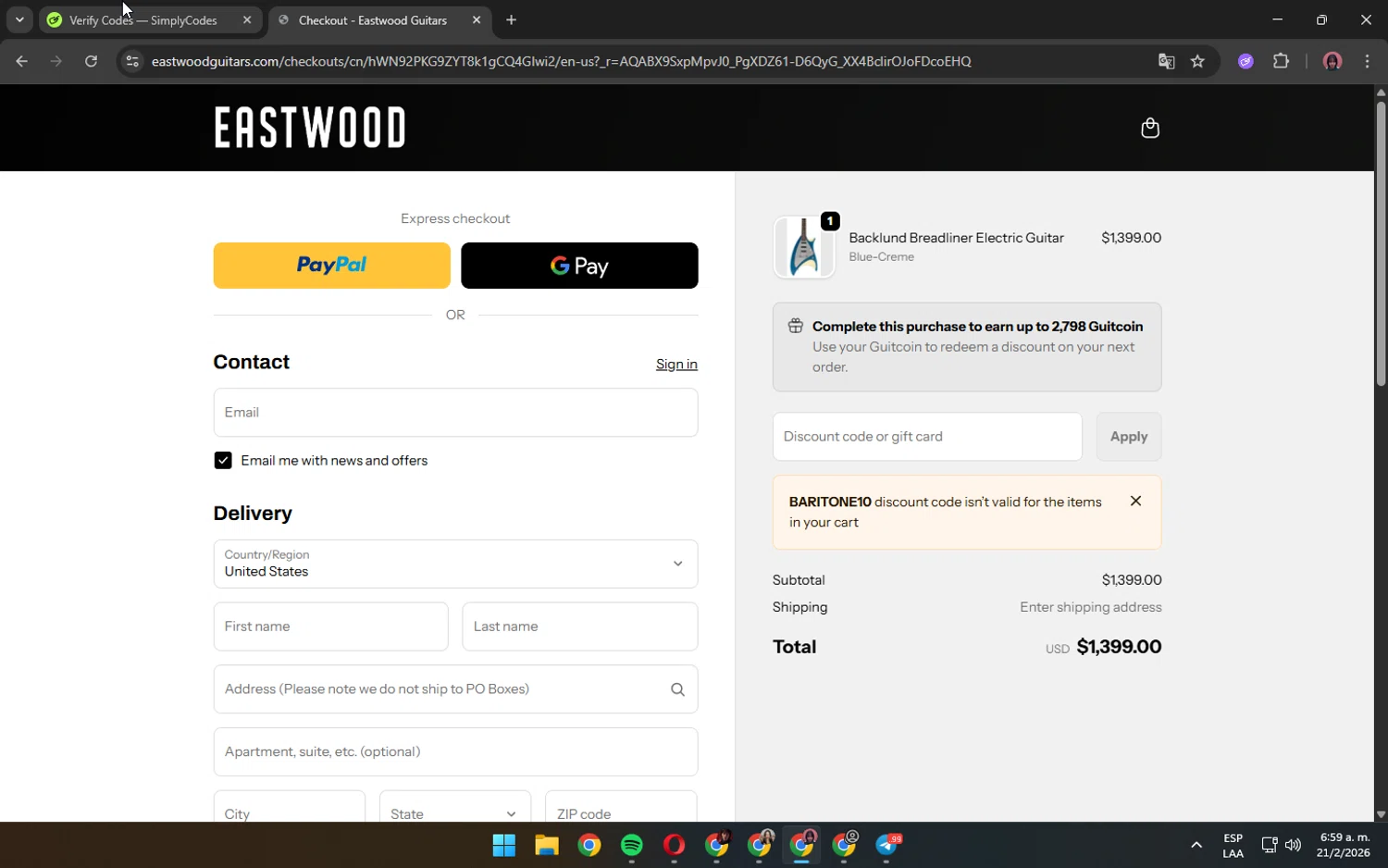Open the shopping bag cart icon
The image size is (1388, 868).
click(x=1150, y=128)
